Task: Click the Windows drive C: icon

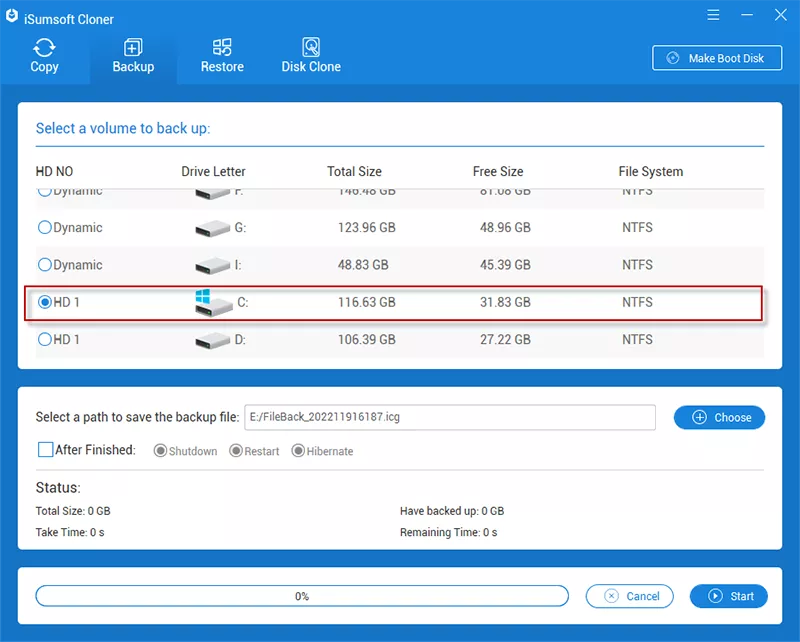Action: click(211, 303)
